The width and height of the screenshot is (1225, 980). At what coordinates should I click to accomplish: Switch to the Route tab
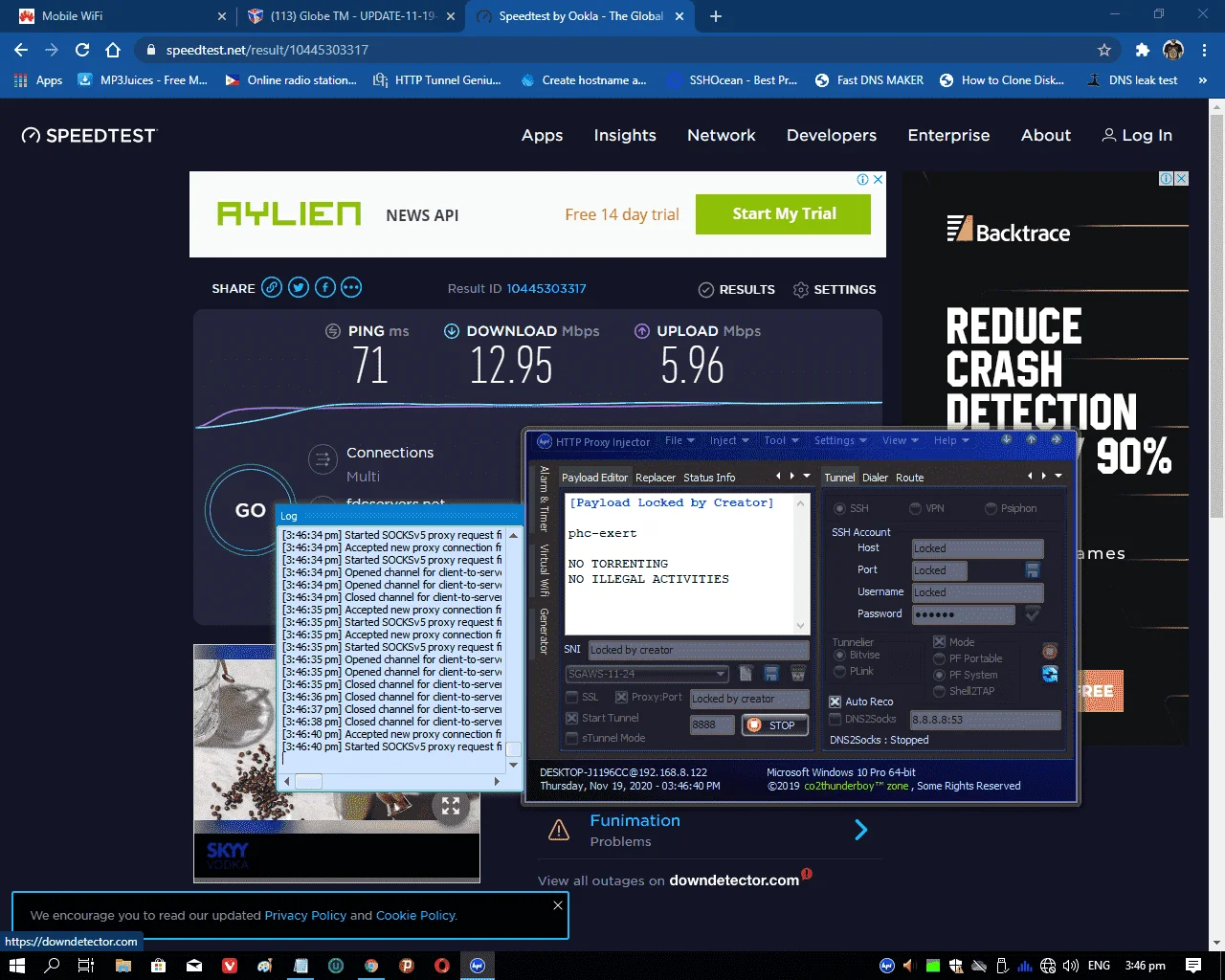tap(910, 478)
